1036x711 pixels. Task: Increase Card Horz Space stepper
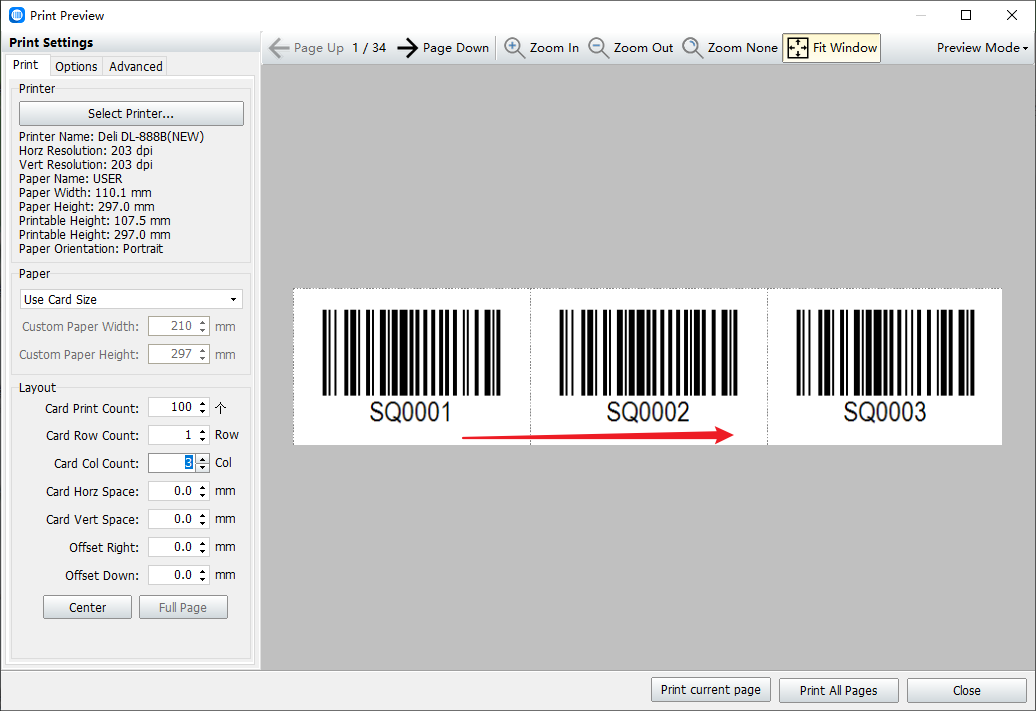203,487
